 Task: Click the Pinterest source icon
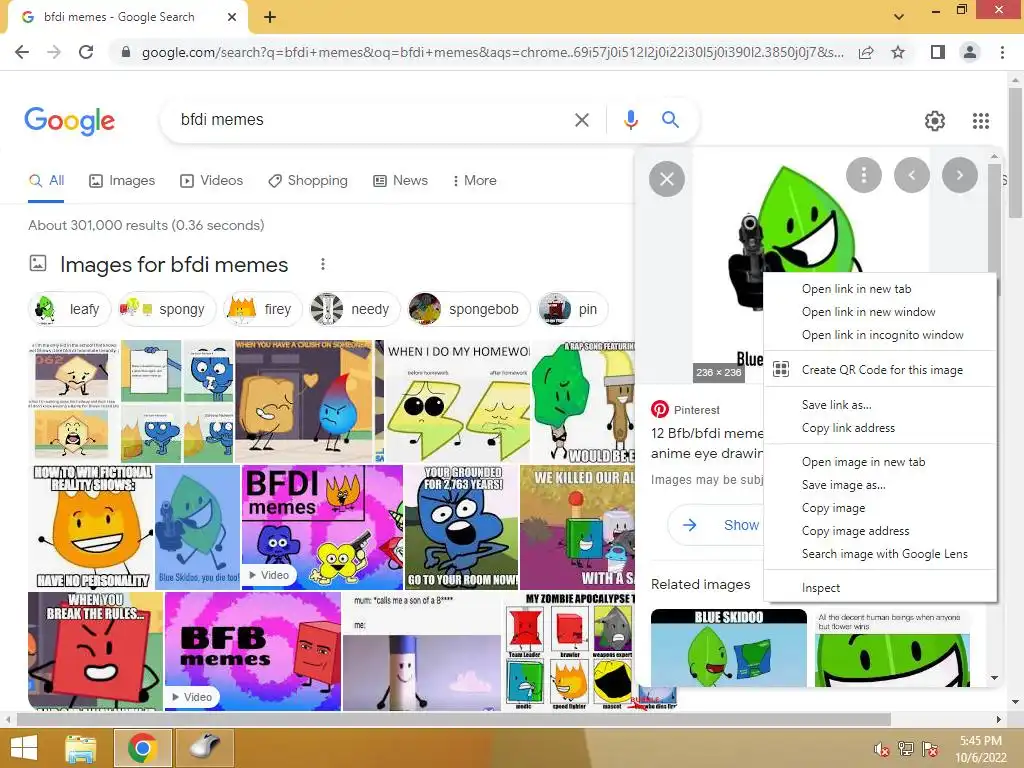(x=660, y=409)
